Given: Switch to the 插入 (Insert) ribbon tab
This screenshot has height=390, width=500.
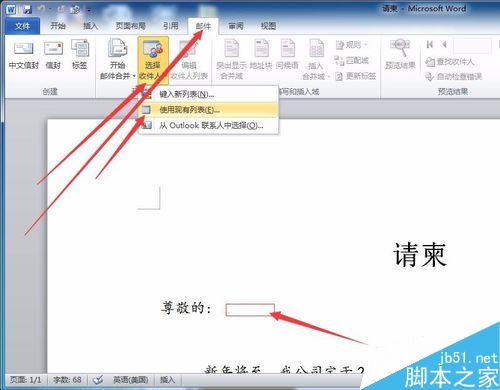Looking at the screenshot, I should (x=90, y=26).
